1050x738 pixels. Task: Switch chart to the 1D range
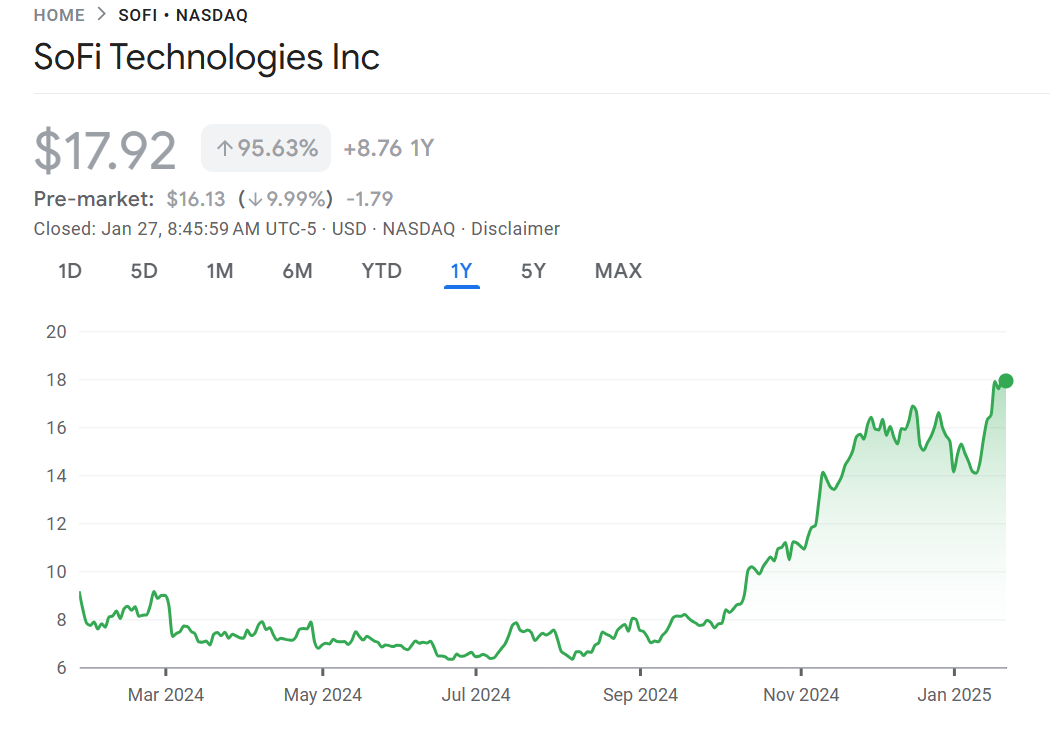coord(70,271)
